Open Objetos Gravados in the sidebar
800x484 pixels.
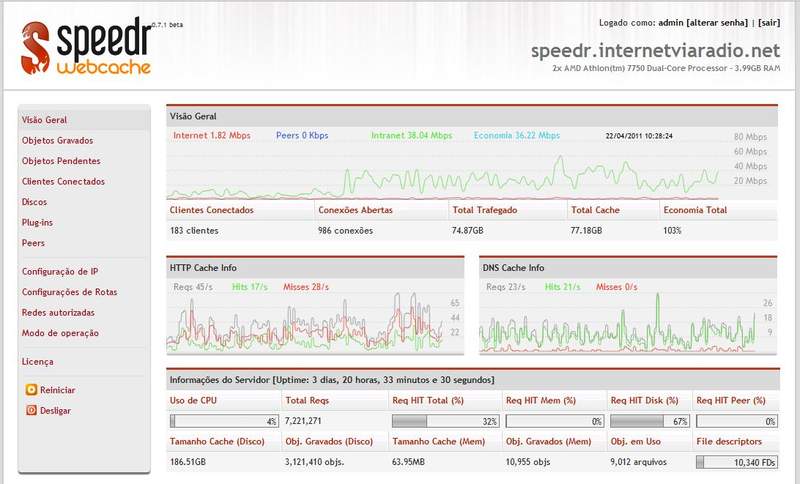pyautogui.click(x=58, y=140)
